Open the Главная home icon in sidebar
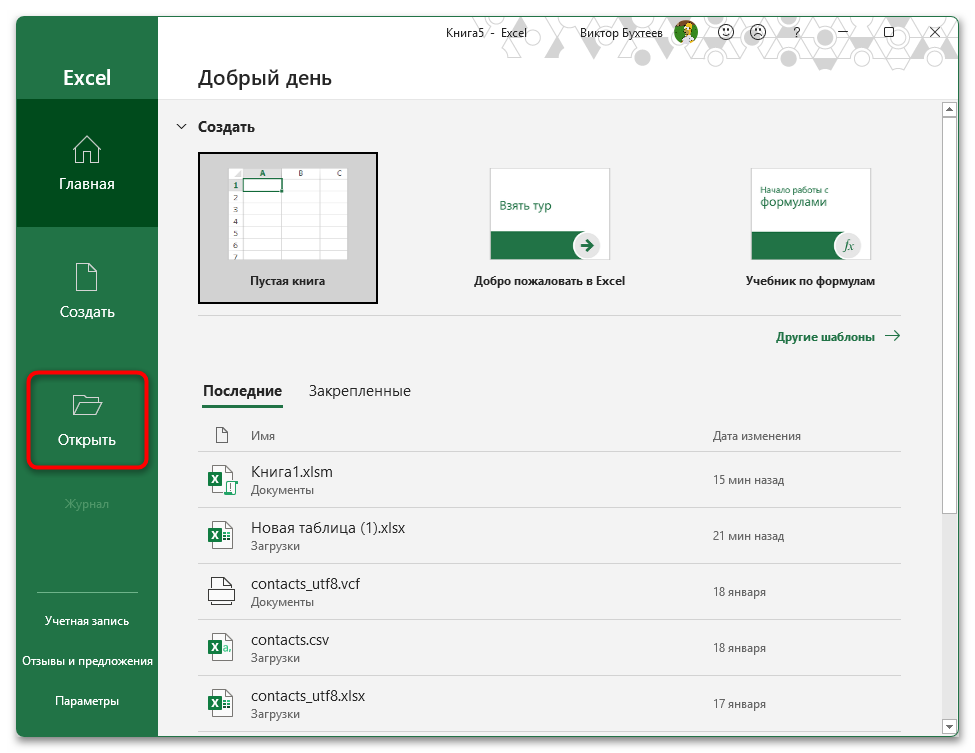The image size is (975, 753). point(86,149)
